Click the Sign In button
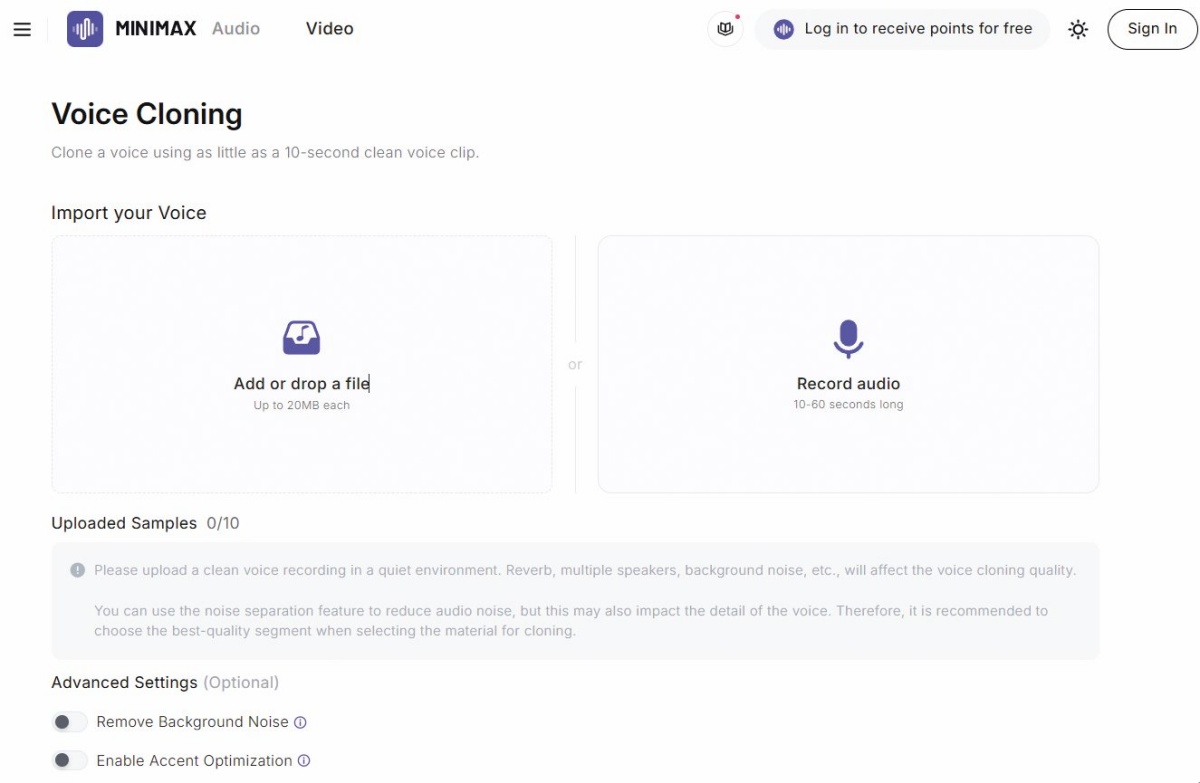Image resolution: width=1200 pixels, height=783 pixels. pyautogui.click(x=1152, y=29)
